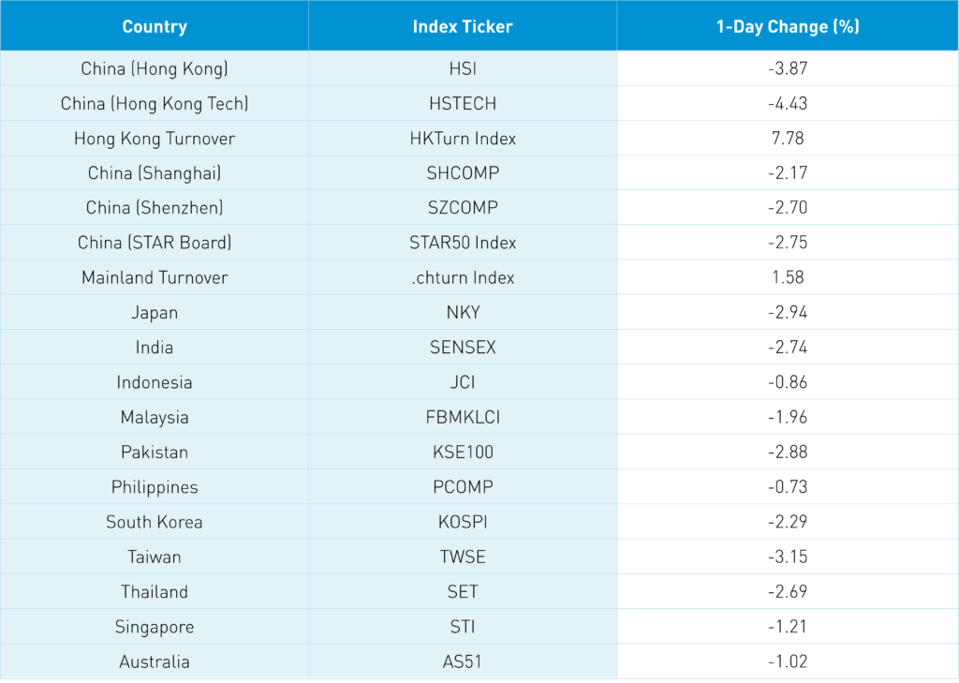Select Indonesia's -0.86 change value

(787, 382)
